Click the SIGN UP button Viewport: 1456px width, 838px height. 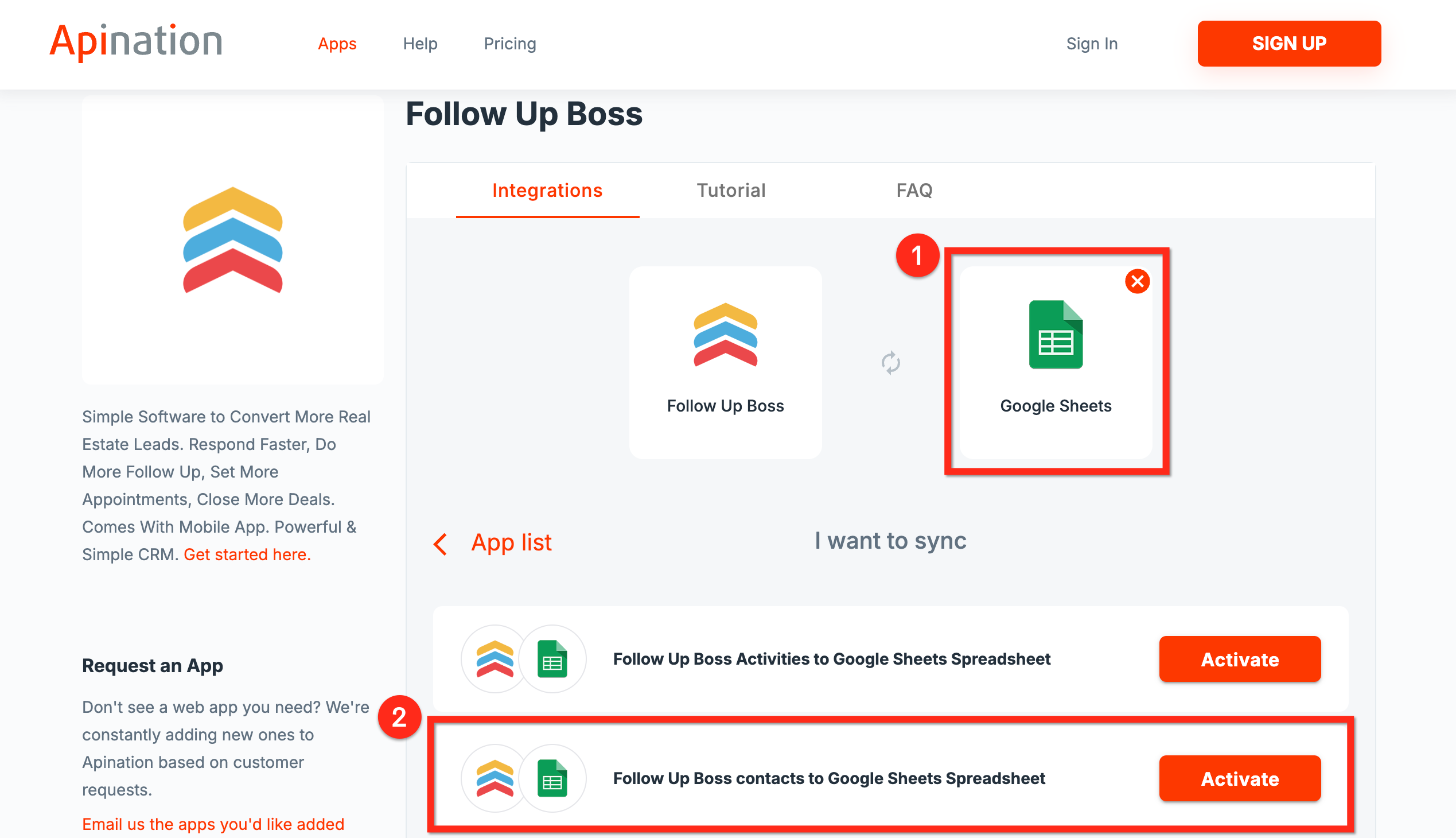(x=1288, y=44)
